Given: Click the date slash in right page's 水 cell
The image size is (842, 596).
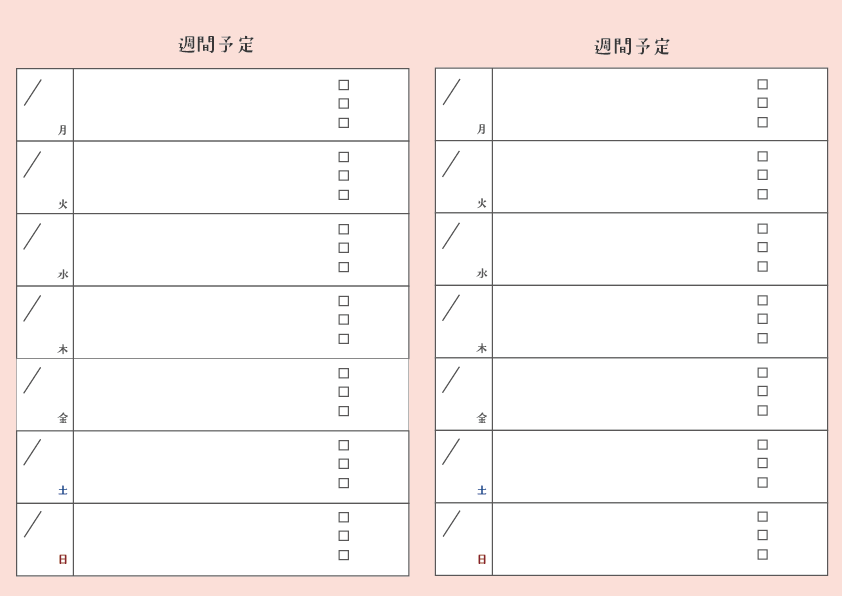Looking at the screenshot, I should click(x=452, y=236).
